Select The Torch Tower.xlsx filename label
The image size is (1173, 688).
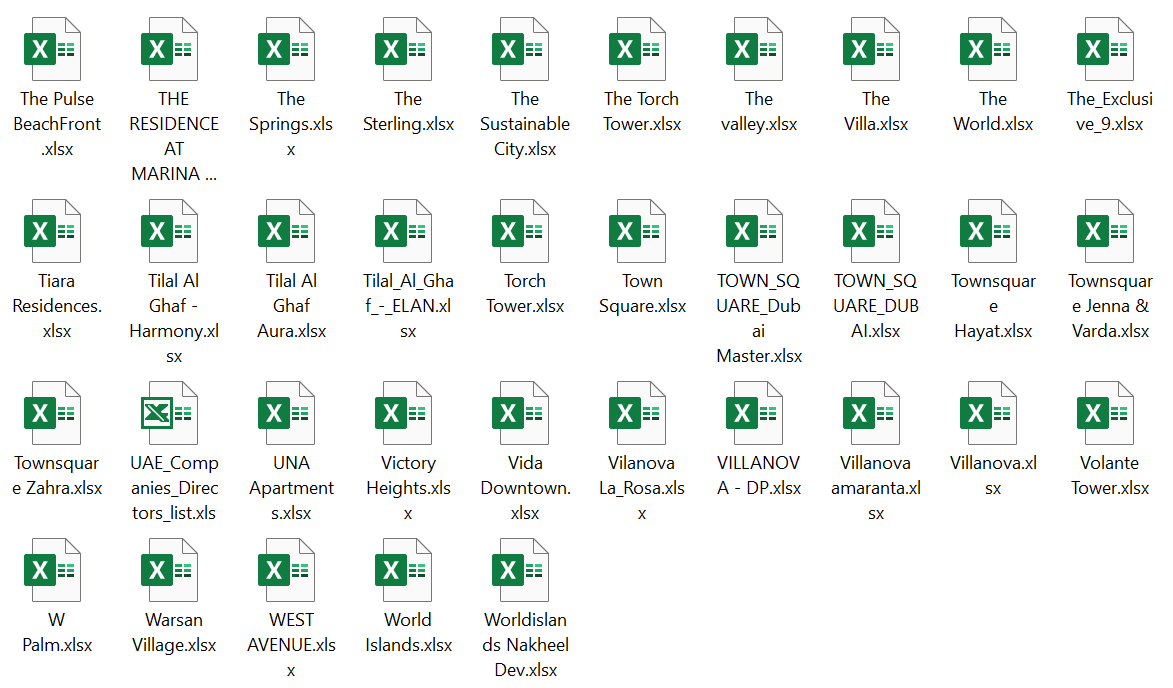642,111
